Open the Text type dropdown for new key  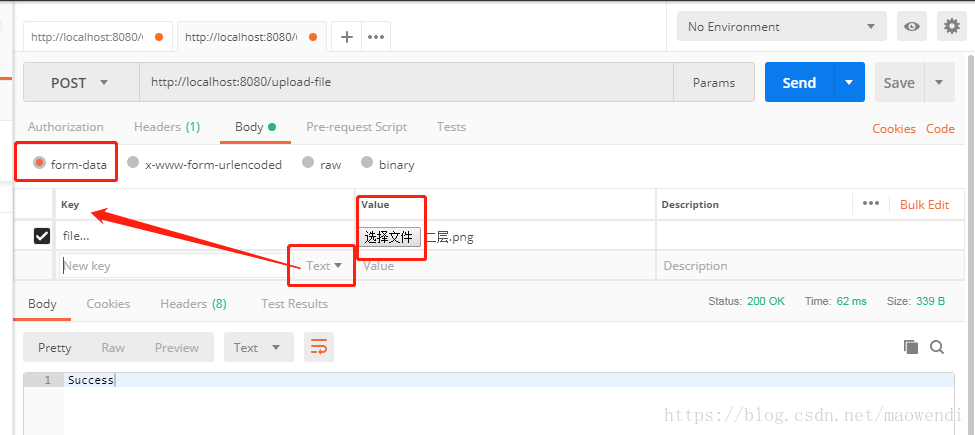coord(324,266)
